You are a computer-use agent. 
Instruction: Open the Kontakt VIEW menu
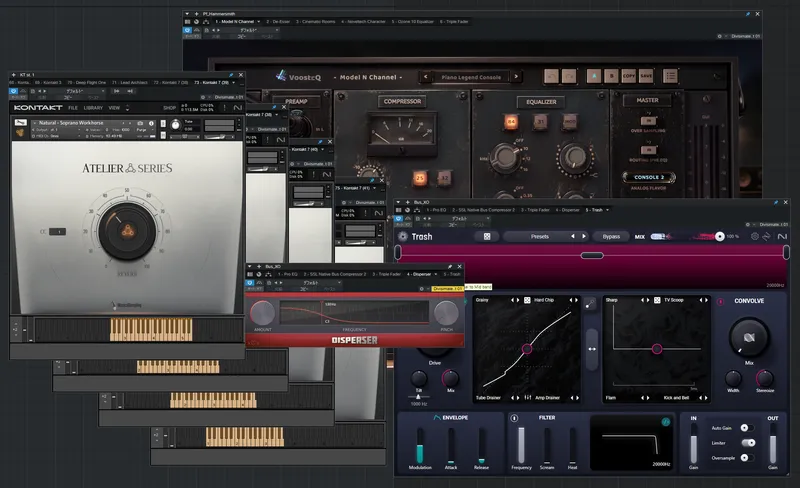coord(114,108)
